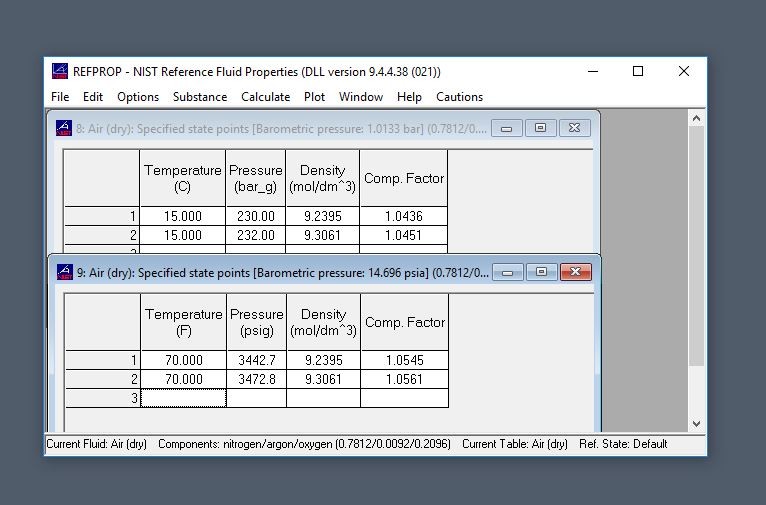Select the 1.0561 compressibility factor cell
Image resolution: width=766 pixels, height=505 pixels.
coord(404,379)
